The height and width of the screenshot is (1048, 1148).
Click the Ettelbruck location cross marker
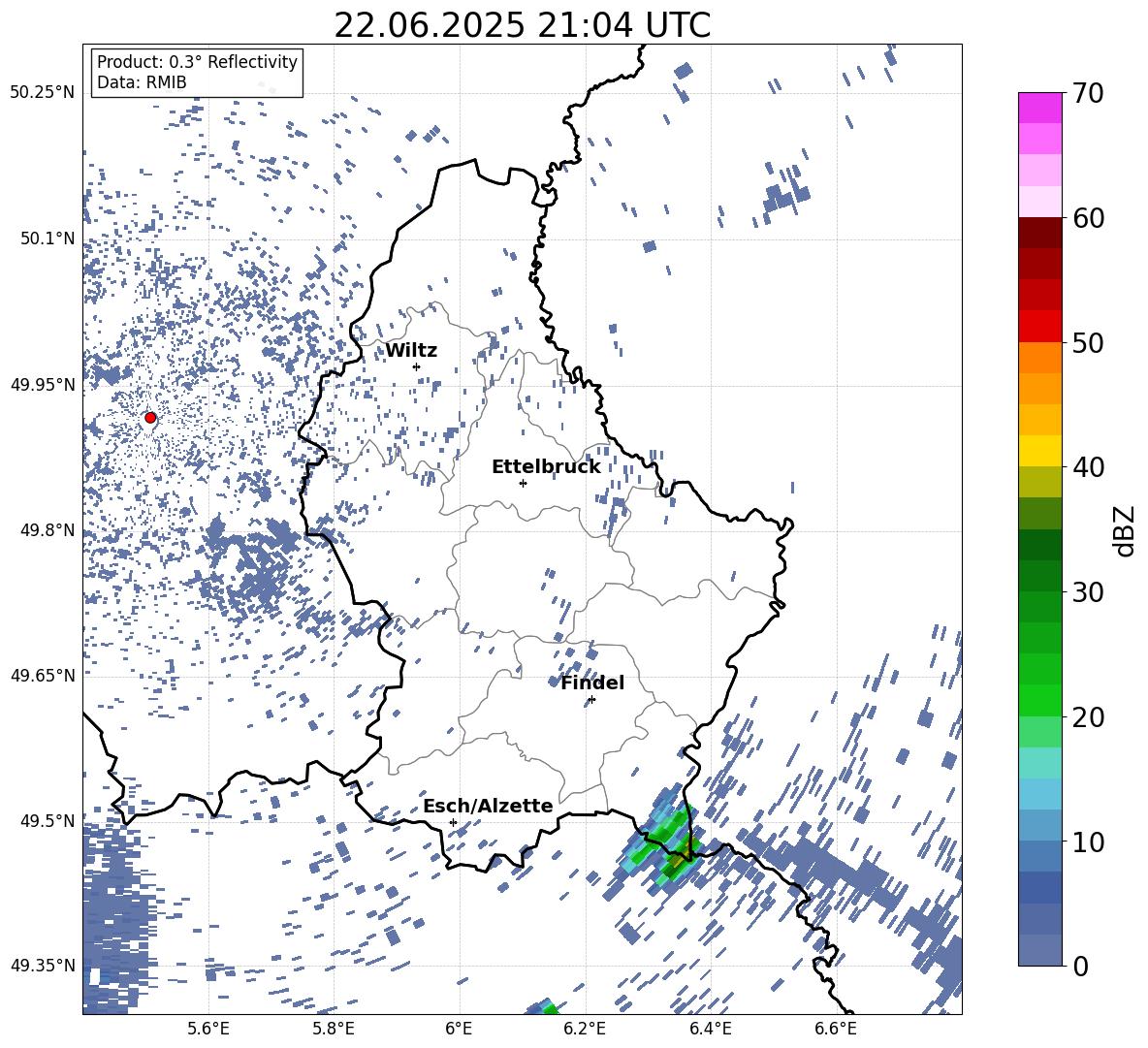tap(523, 483)
